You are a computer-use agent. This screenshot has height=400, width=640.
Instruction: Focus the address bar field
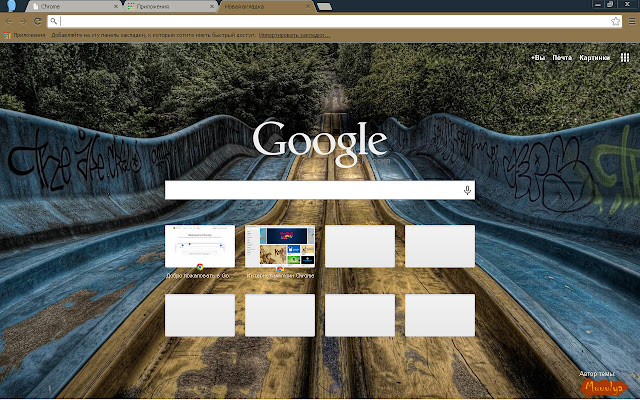click(335, 21)
